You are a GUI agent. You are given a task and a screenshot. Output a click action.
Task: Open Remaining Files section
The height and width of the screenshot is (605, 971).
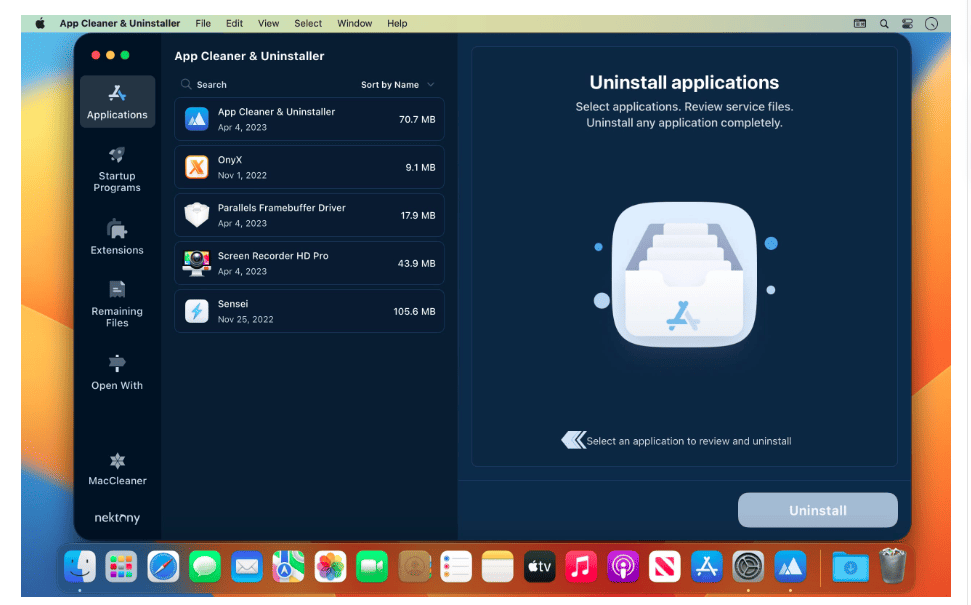pyautogui.click(x=117, y=304)
